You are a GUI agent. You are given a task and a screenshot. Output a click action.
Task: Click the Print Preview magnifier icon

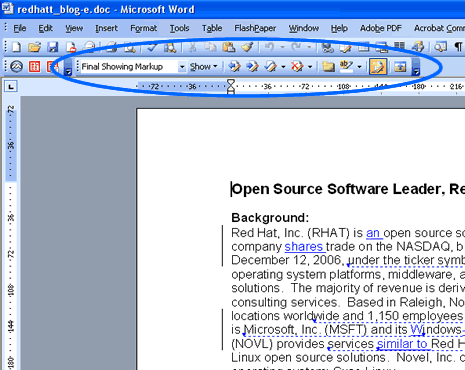[x=130, y=47]
